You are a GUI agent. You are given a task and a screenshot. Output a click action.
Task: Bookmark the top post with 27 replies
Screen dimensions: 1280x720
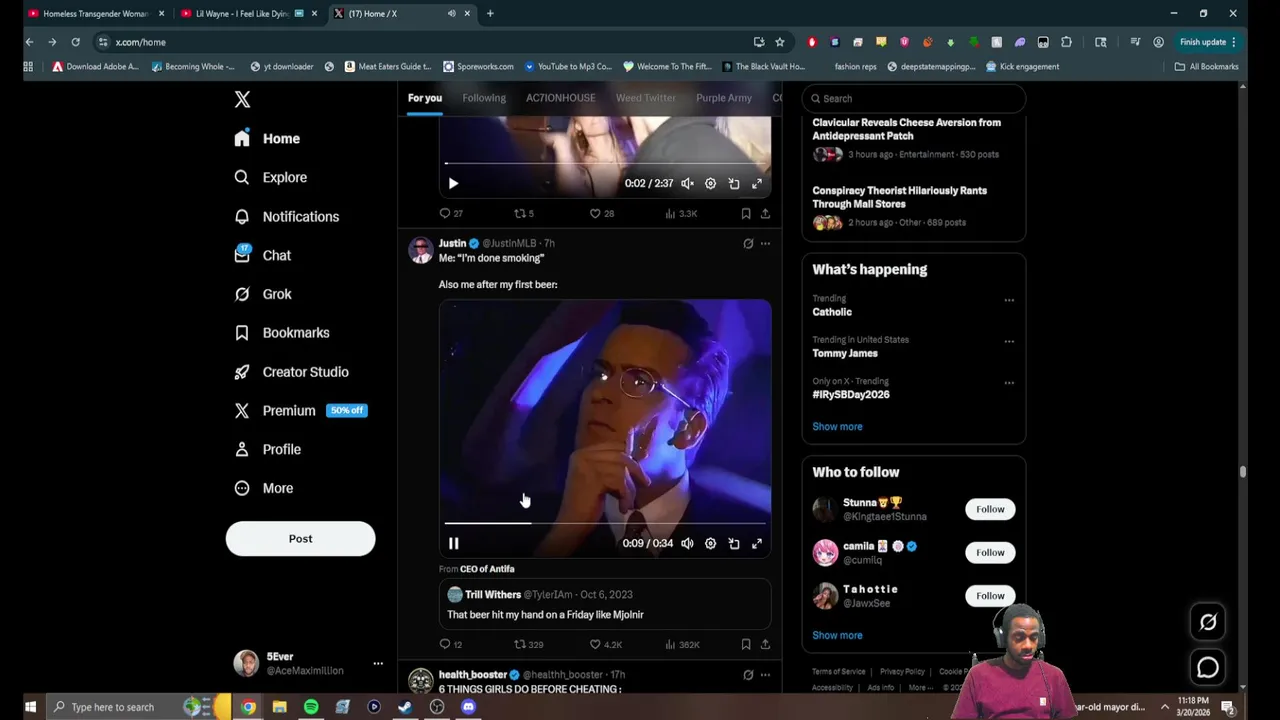[746, 213]
